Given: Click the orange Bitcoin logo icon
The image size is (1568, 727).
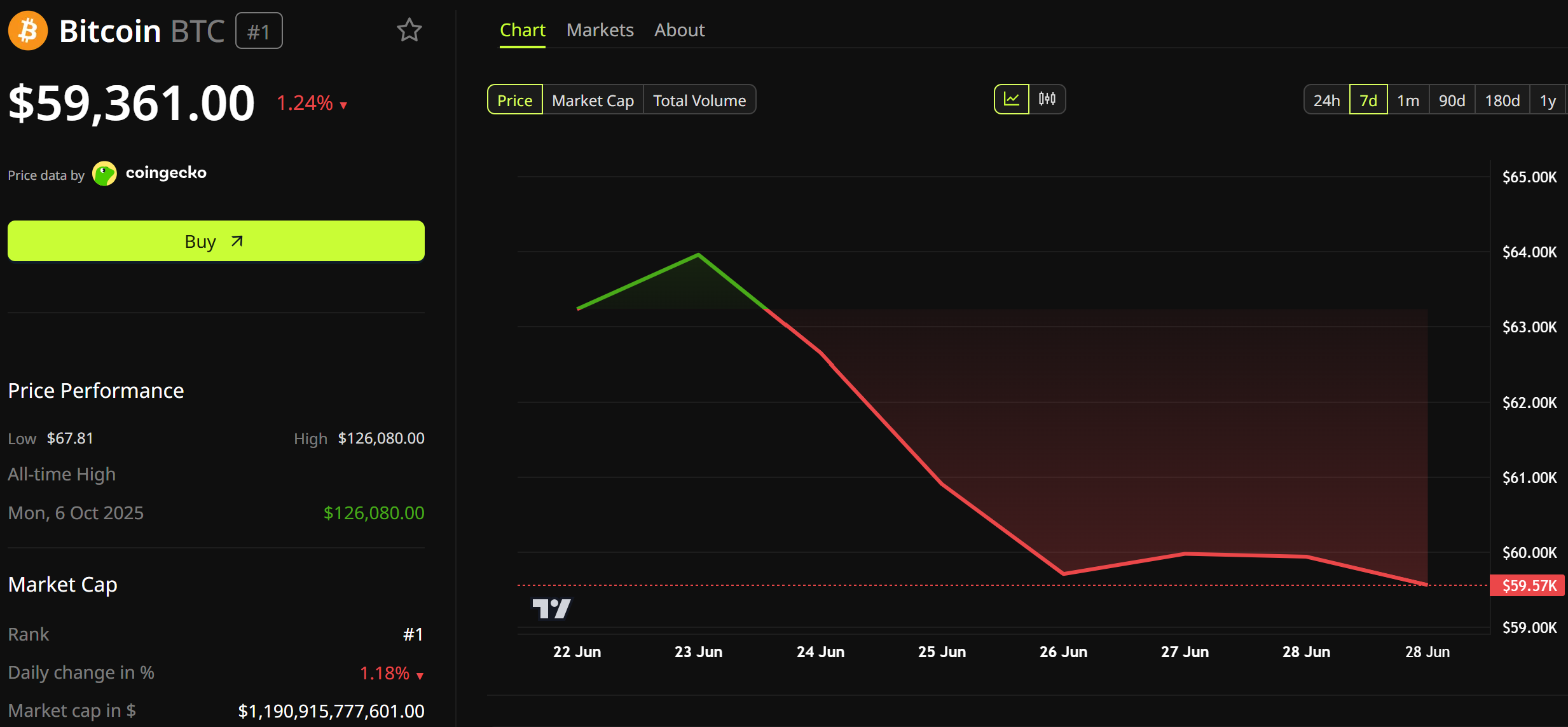Looking at the screenshot, I should click(28, 31).
